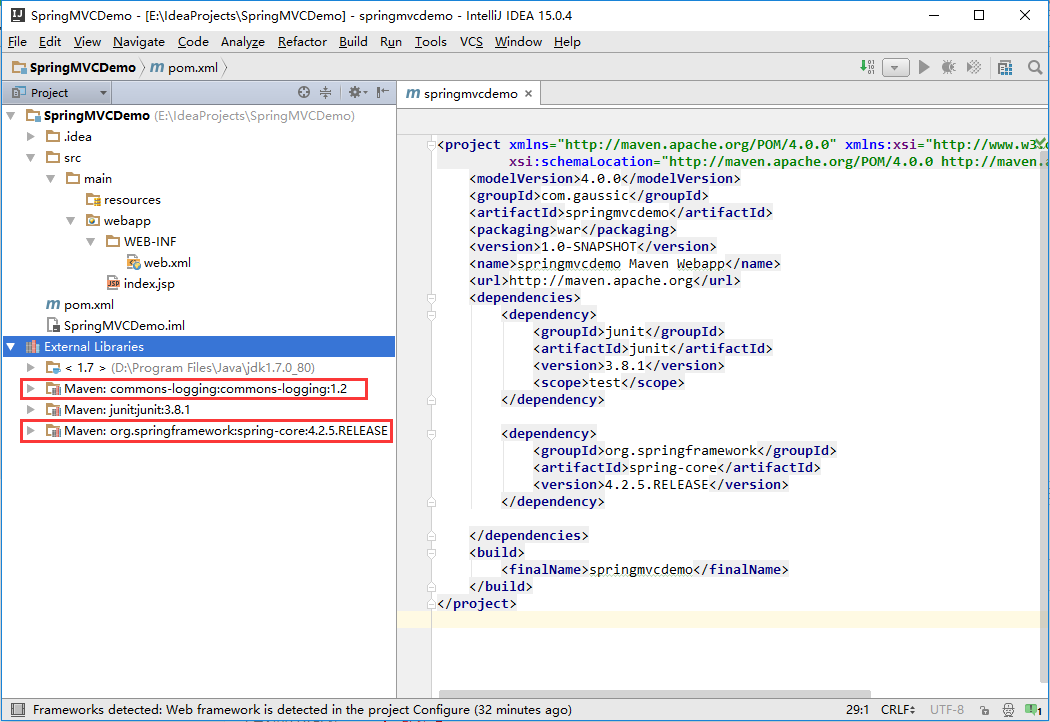Click the Make Project build icon
Viewport: 1050px width, 722px height.
coord(867,67)
